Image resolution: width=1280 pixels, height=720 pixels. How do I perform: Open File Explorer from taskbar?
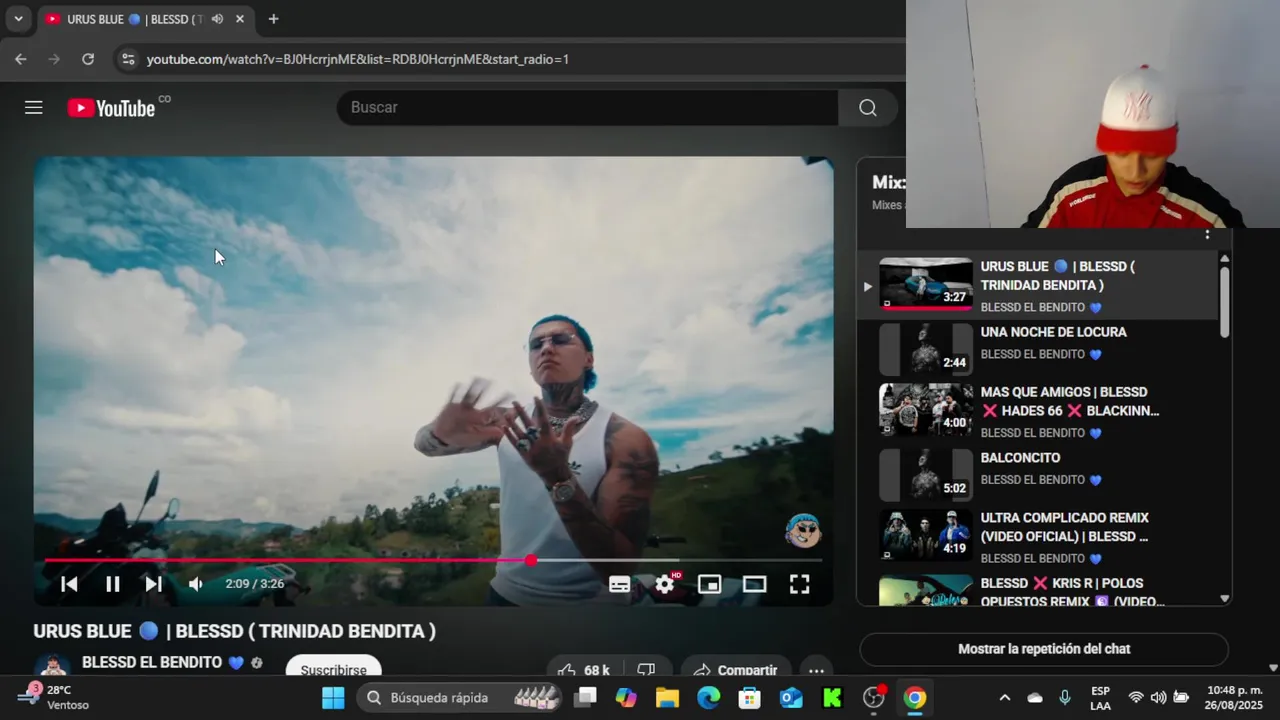coord(667,698)
